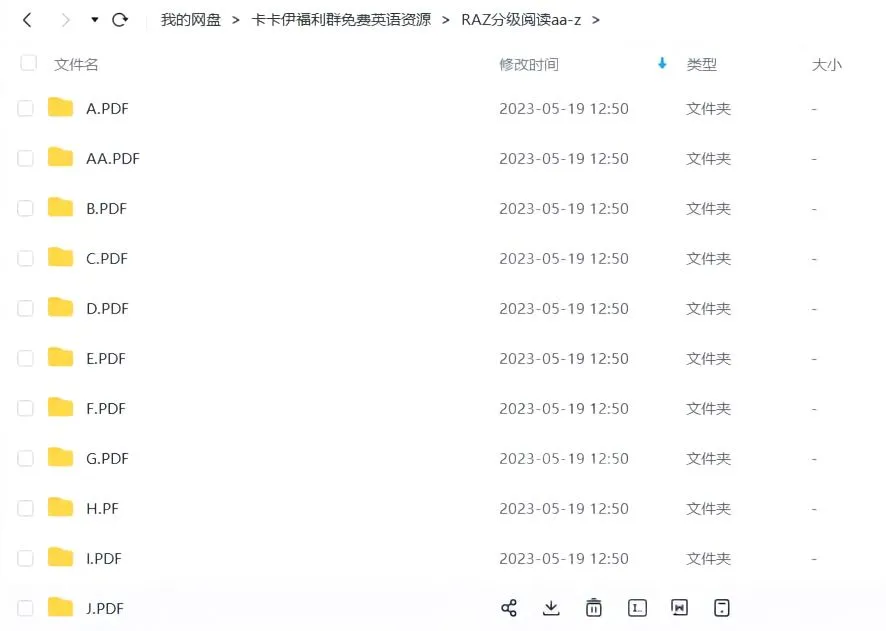The width and height of the screenshot is (886, 631).
Task: Select the J.PDF folder name
Action: pos(105,608)
